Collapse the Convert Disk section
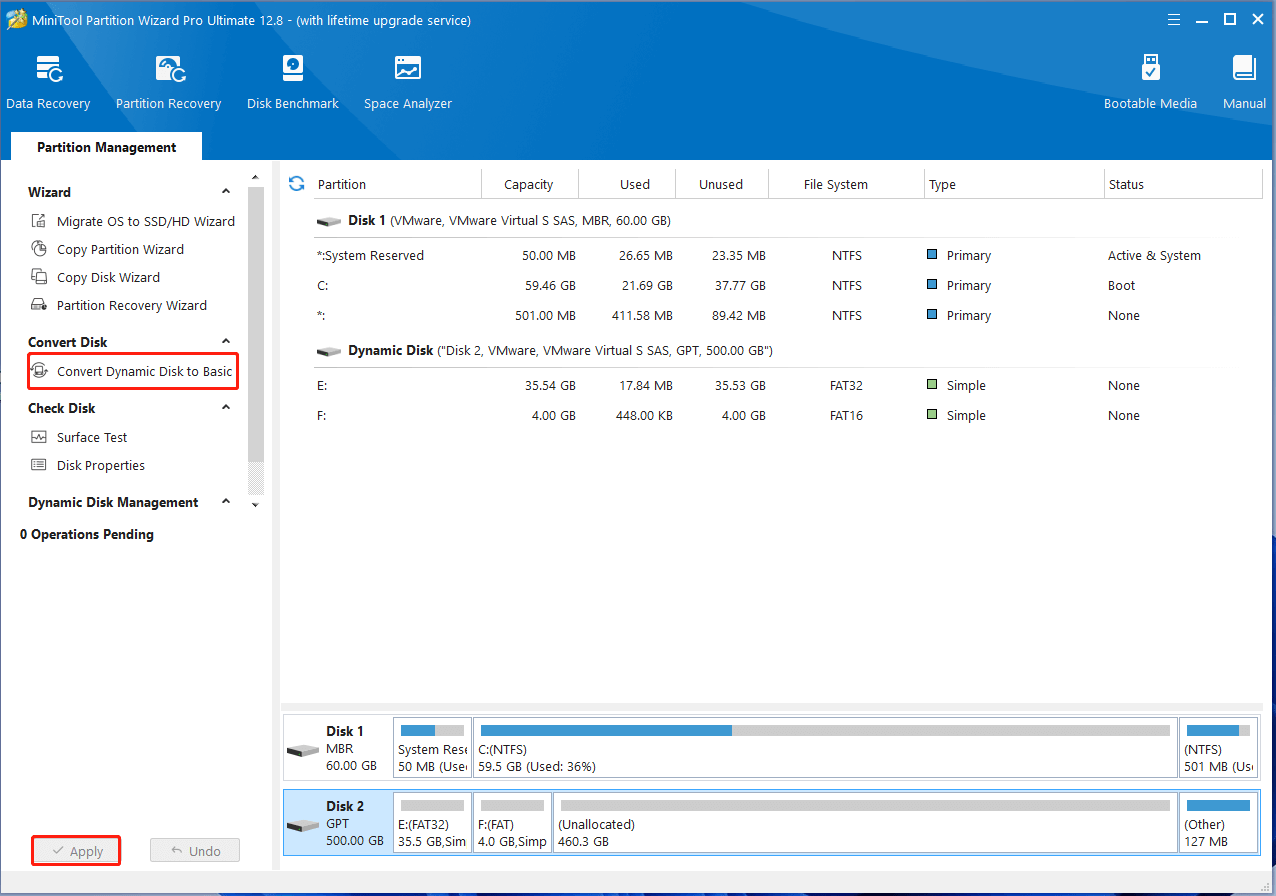The width and height of the screenshot is (1276, 896). (x=226, y=342)
